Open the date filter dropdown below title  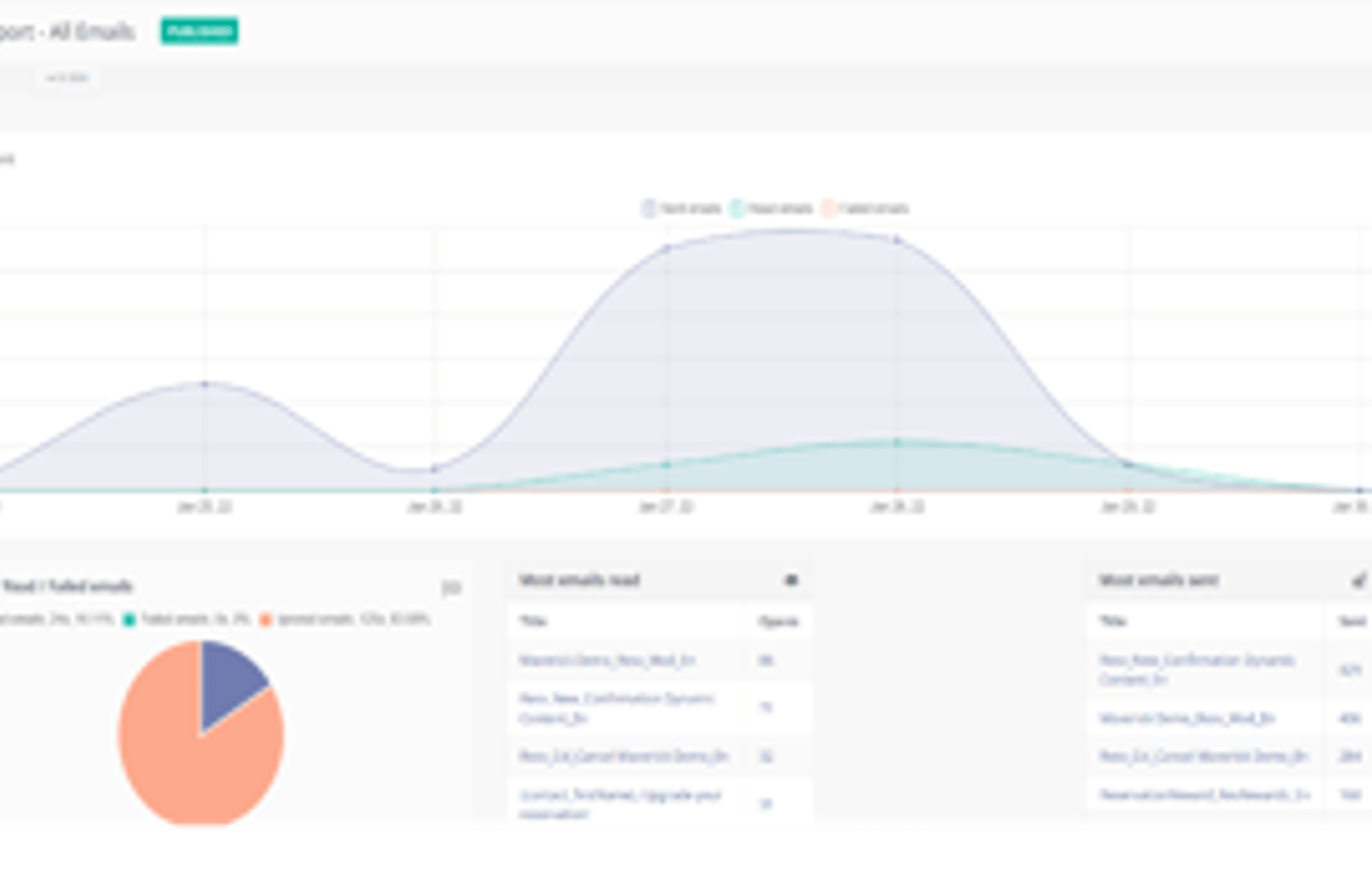pos(67,78)
